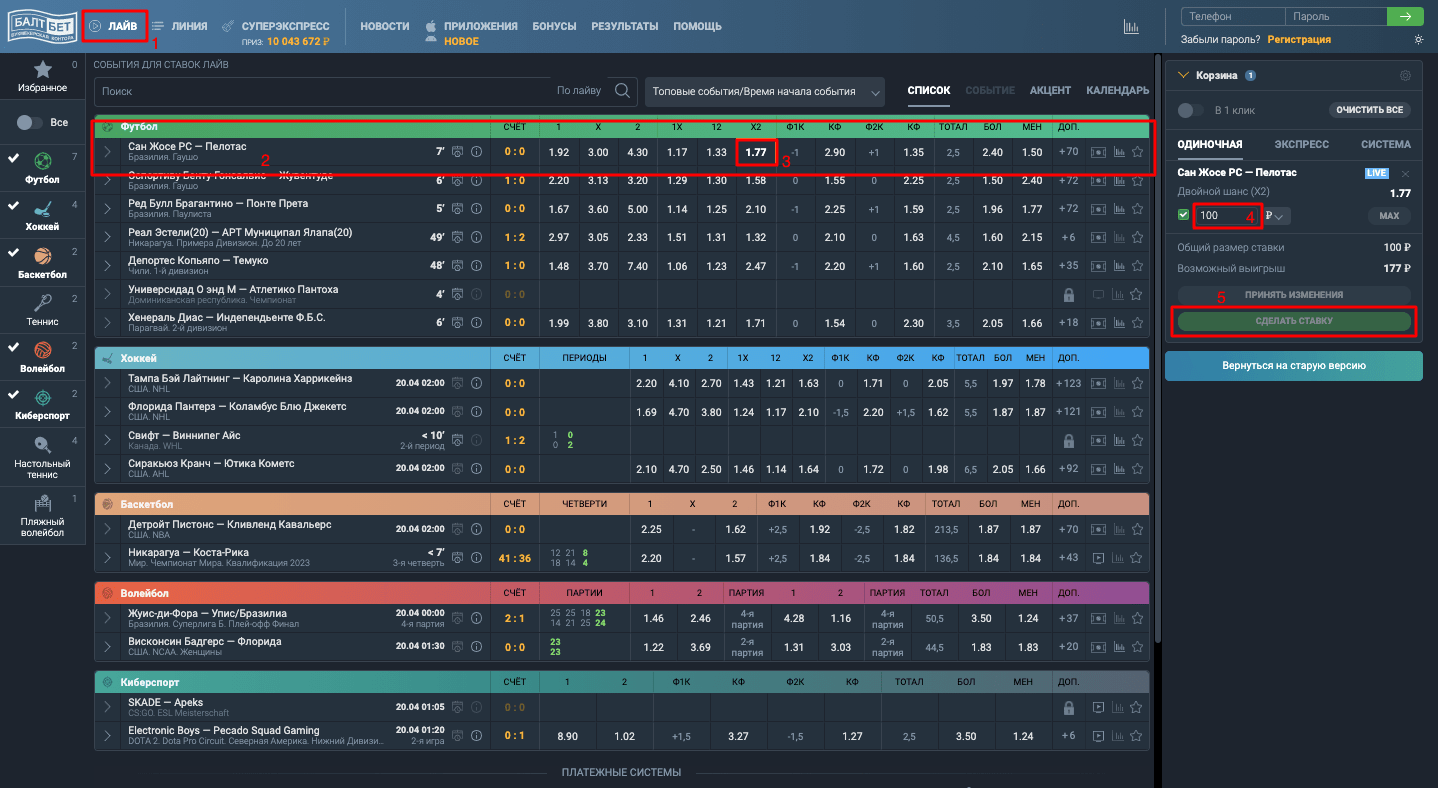Set maximum stake with MAX button
Screen dimensions: 1438x788
point(1389,216)
